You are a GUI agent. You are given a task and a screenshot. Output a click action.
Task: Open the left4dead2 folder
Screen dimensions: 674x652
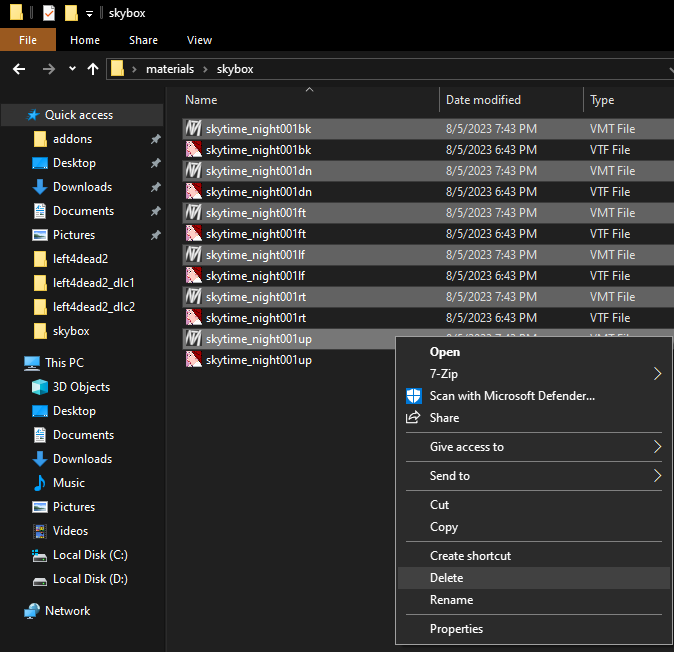[80, 259]
